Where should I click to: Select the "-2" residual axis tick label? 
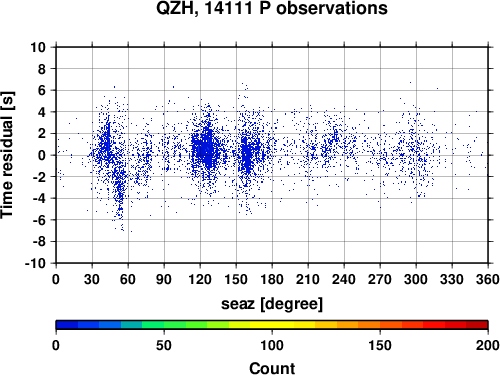pyautogui.click(x=39, y=177)
